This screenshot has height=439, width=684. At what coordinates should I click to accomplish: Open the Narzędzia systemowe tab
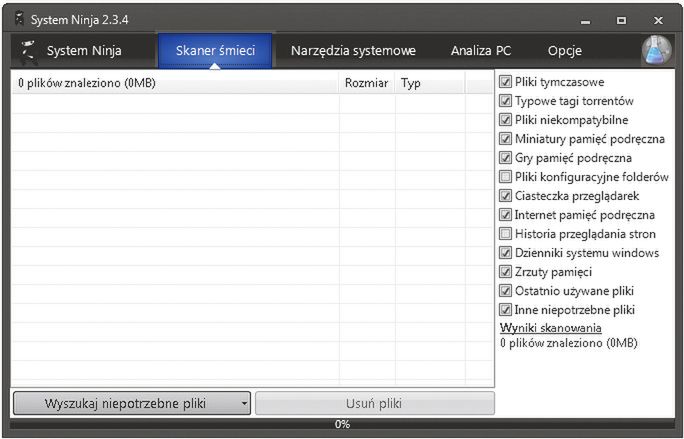353,51
